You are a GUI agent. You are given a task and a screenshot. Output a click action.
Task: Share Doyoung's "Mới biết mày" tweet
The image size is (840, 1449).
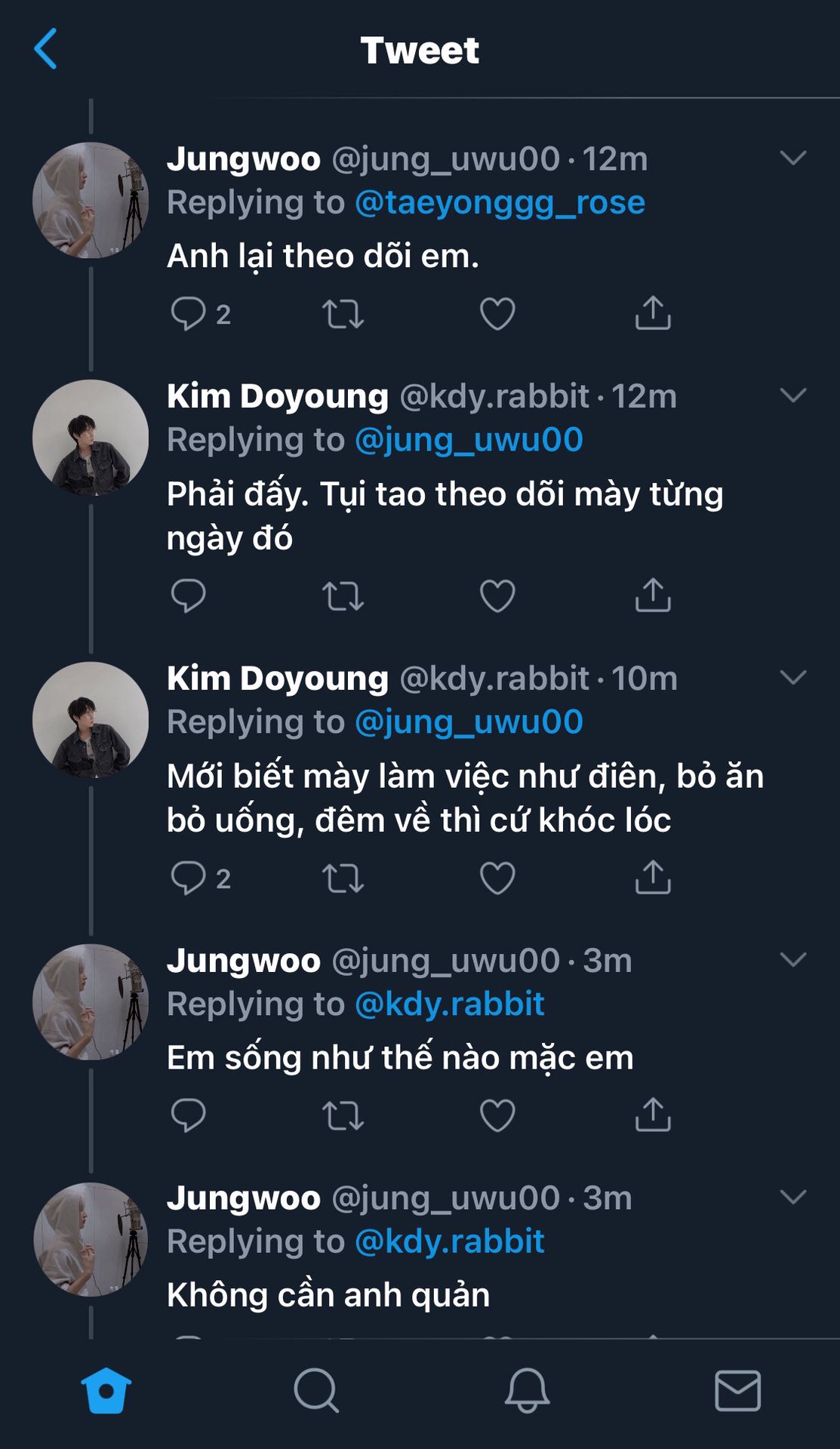pos(653,878)
